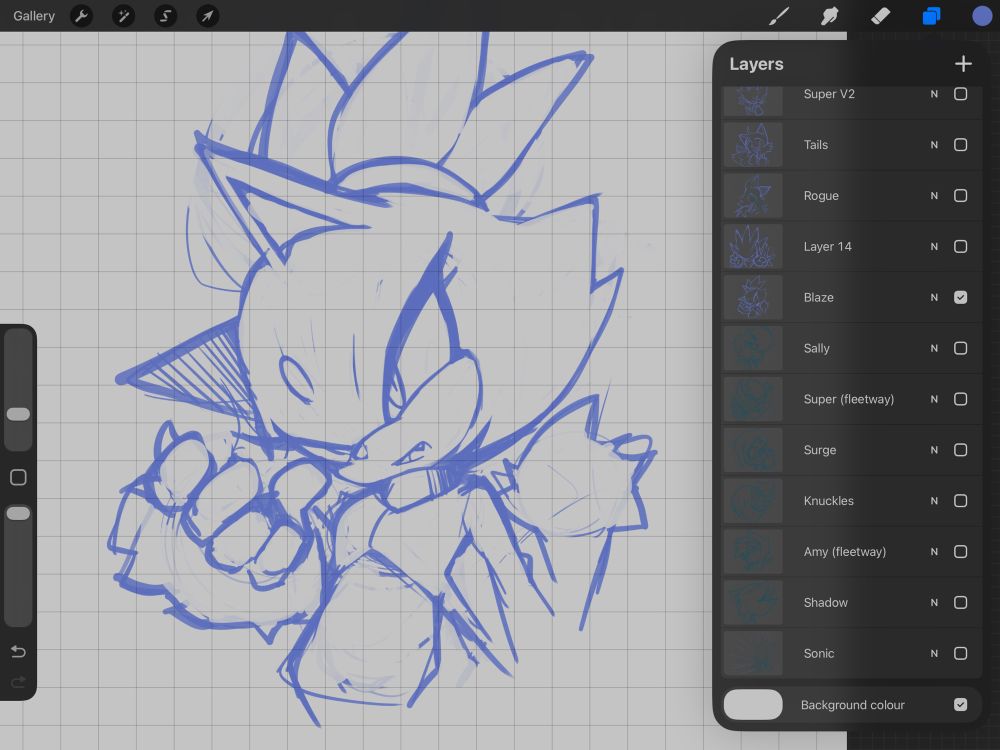The image size is (1000, 750).
Task: Redo via the sidebar arrow
Action: coord(18,682)
